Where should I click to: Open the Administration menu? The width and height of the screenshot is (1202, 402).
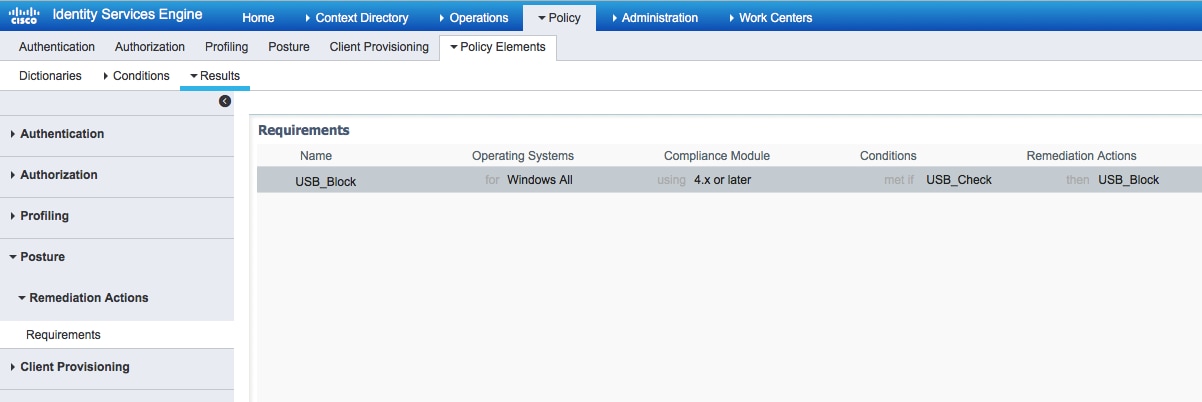[654, 18]
